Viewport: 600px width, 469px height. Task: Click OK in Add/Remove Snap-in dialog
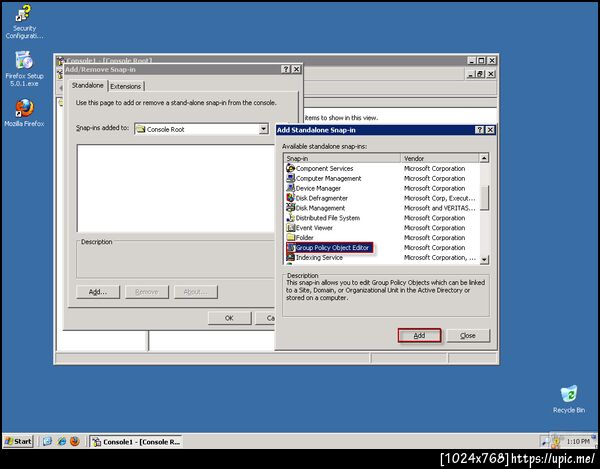(x=229, y=318)
